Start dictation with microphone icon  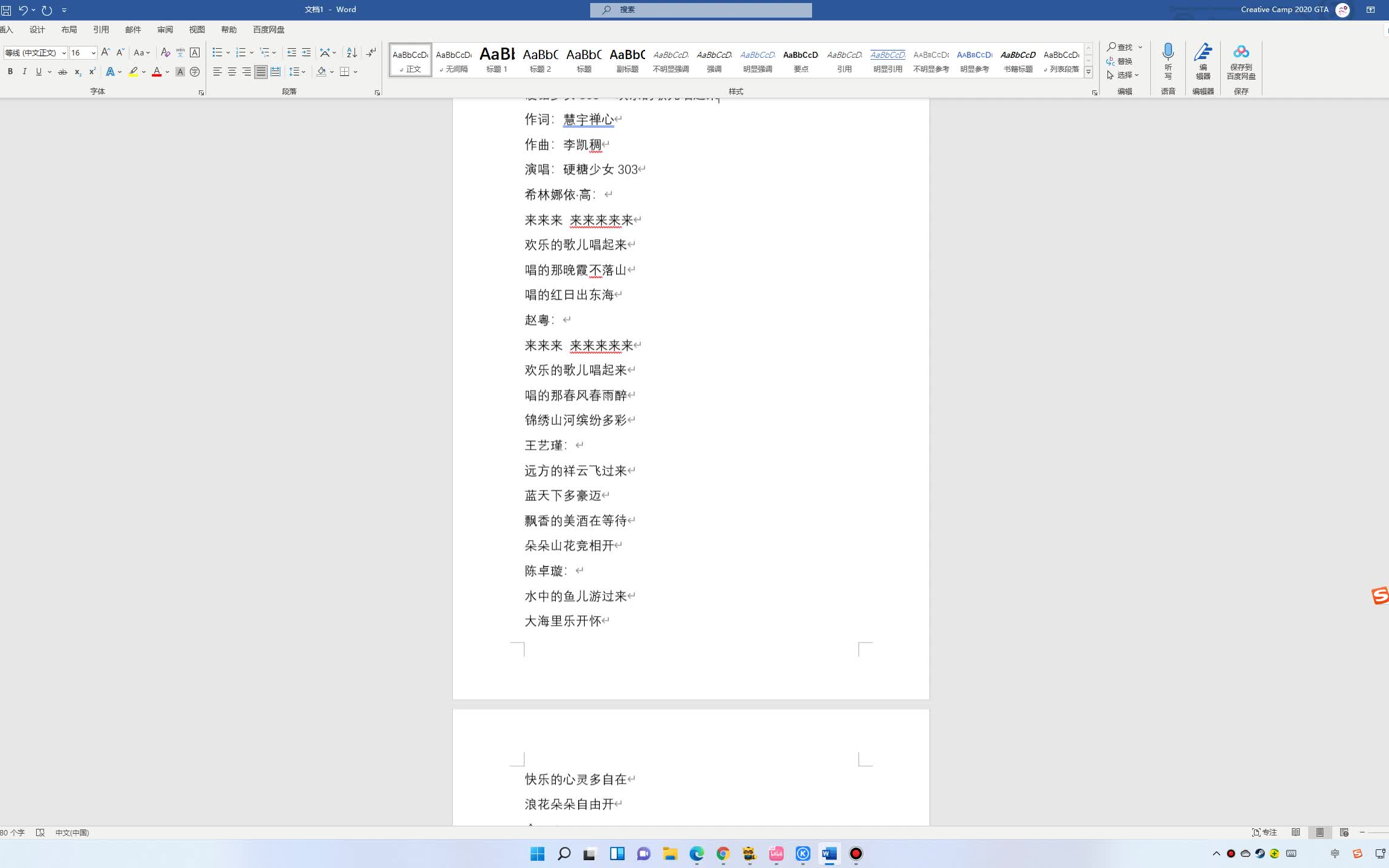click(x=1168, y=60)
